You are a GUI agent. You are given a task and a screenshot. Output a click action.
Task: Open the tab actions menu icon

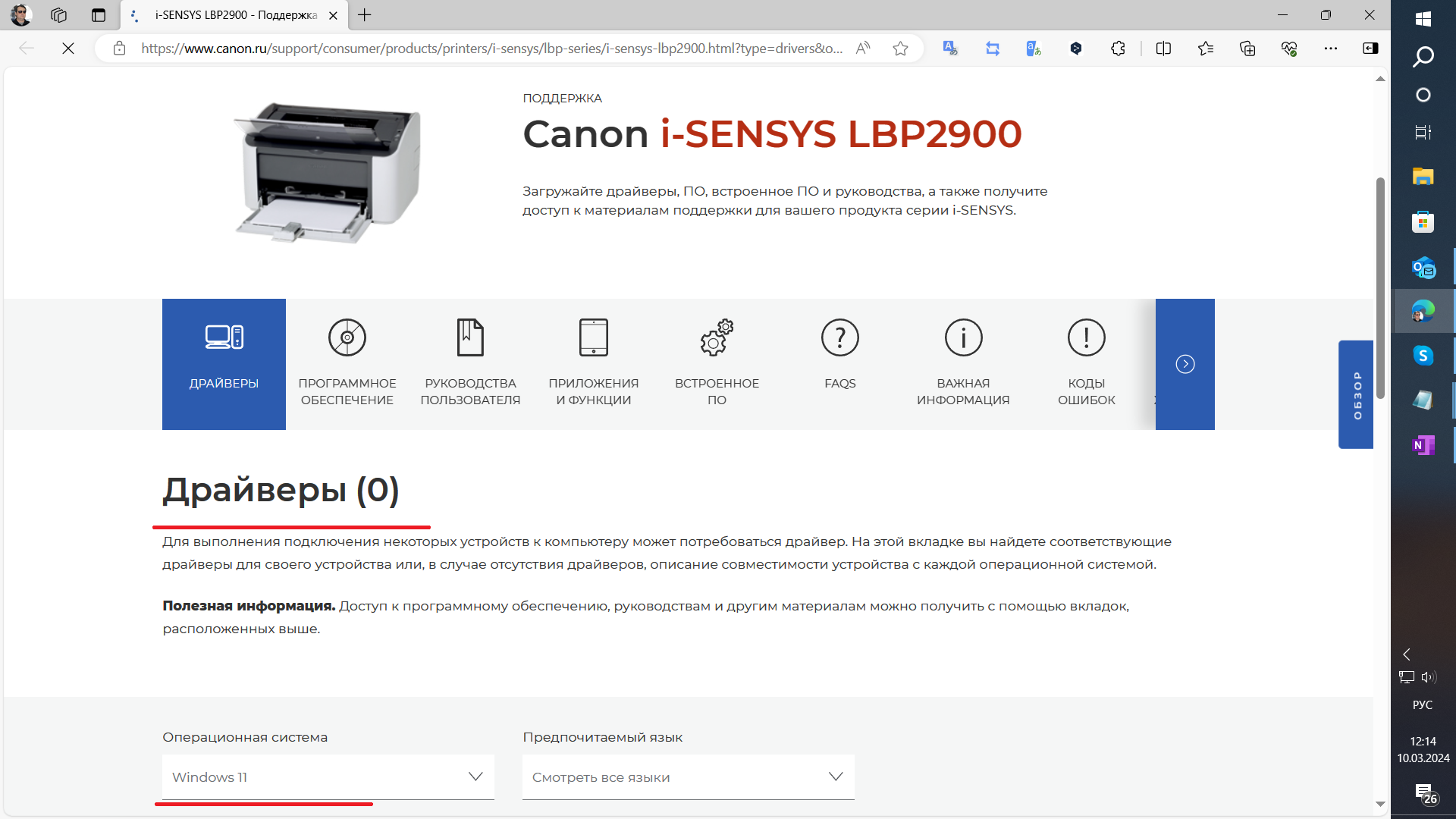[99, 15]
